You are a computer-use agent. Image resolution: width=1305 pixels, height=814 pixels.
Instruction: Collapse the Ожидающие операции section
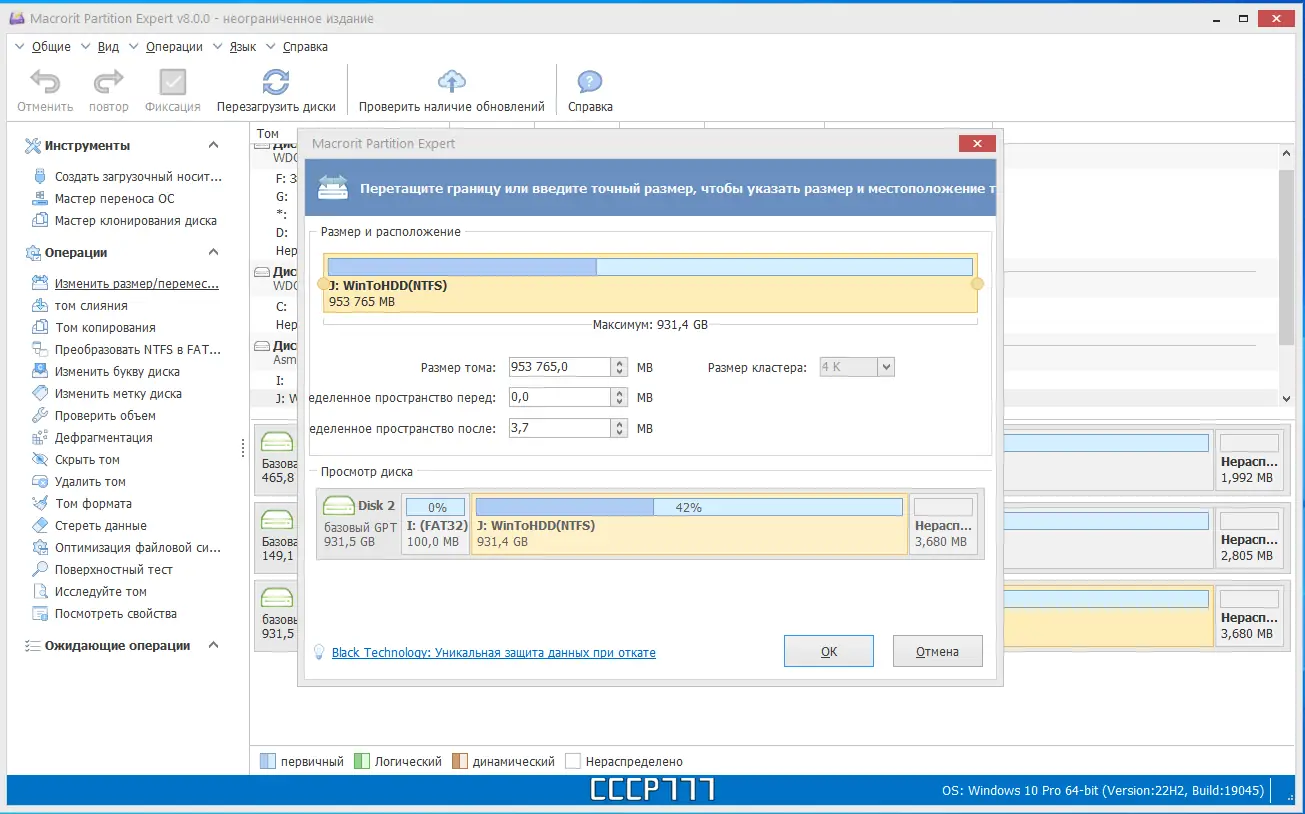click(x=213, y=646)
